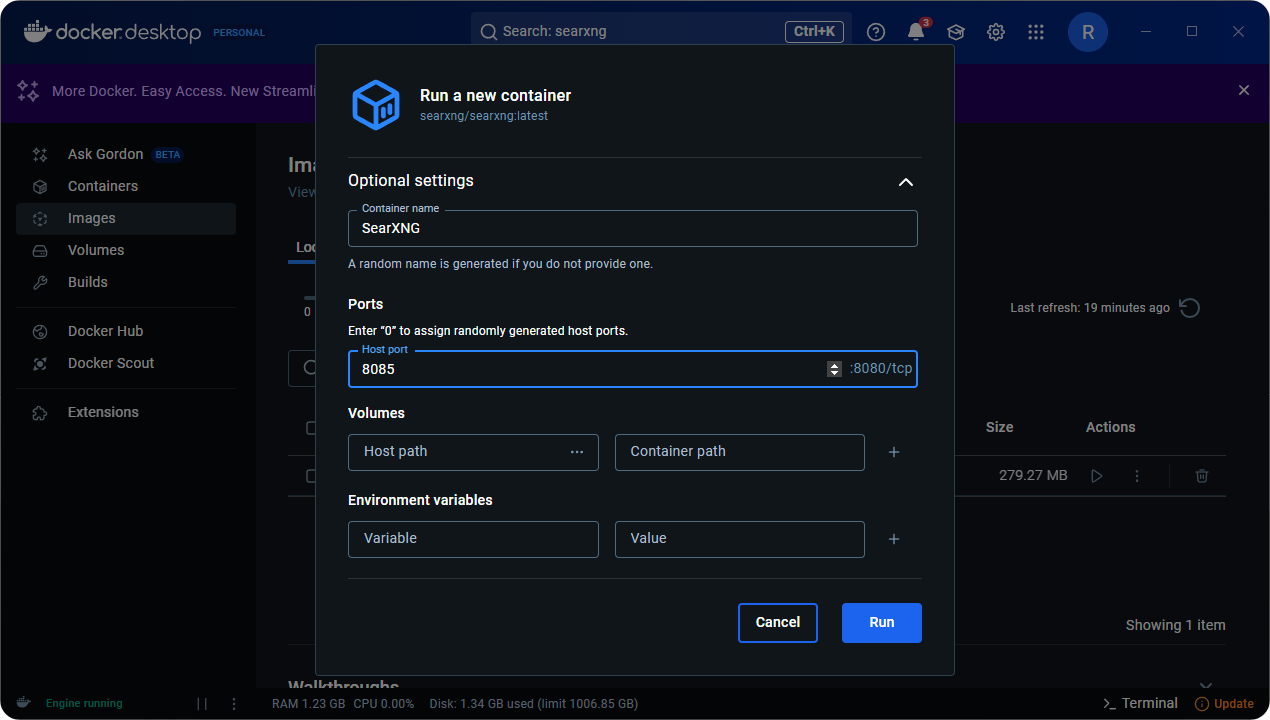Browse host path with ellipsis icon
This screenshot has height=720, width=1270.
577,452
